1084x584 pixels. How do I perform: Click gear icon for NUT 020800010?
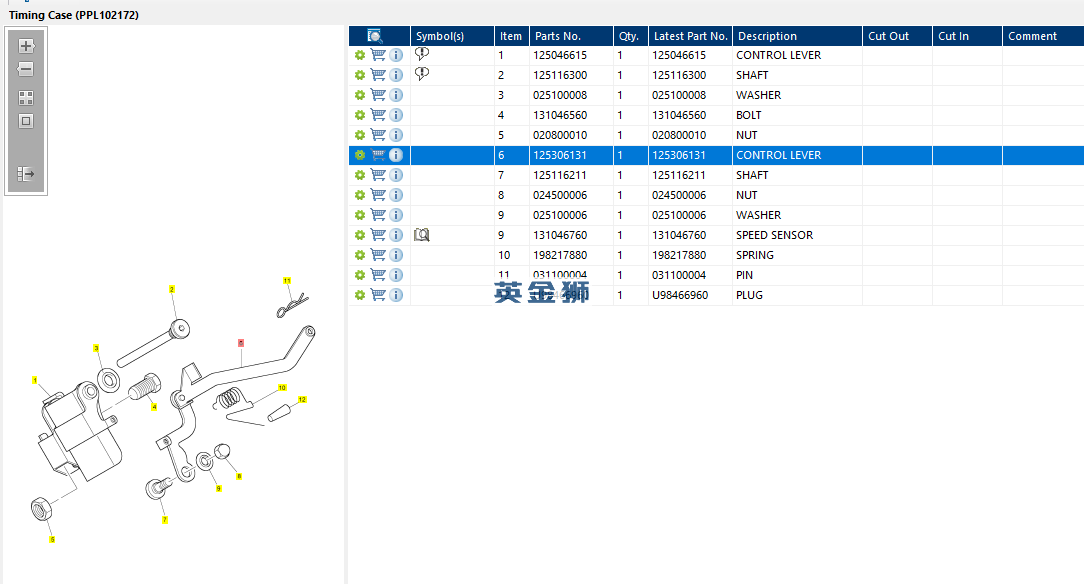359,135
